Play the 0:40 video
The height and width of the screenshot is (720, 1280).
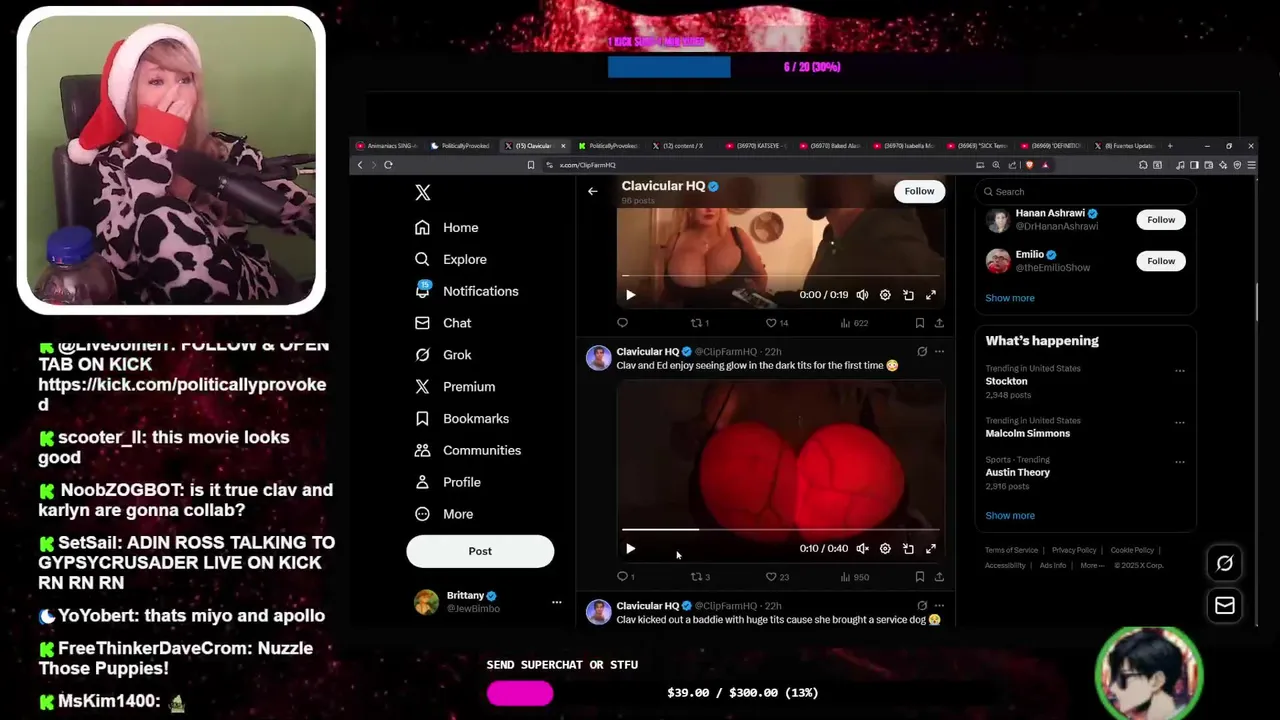point(630,549)
